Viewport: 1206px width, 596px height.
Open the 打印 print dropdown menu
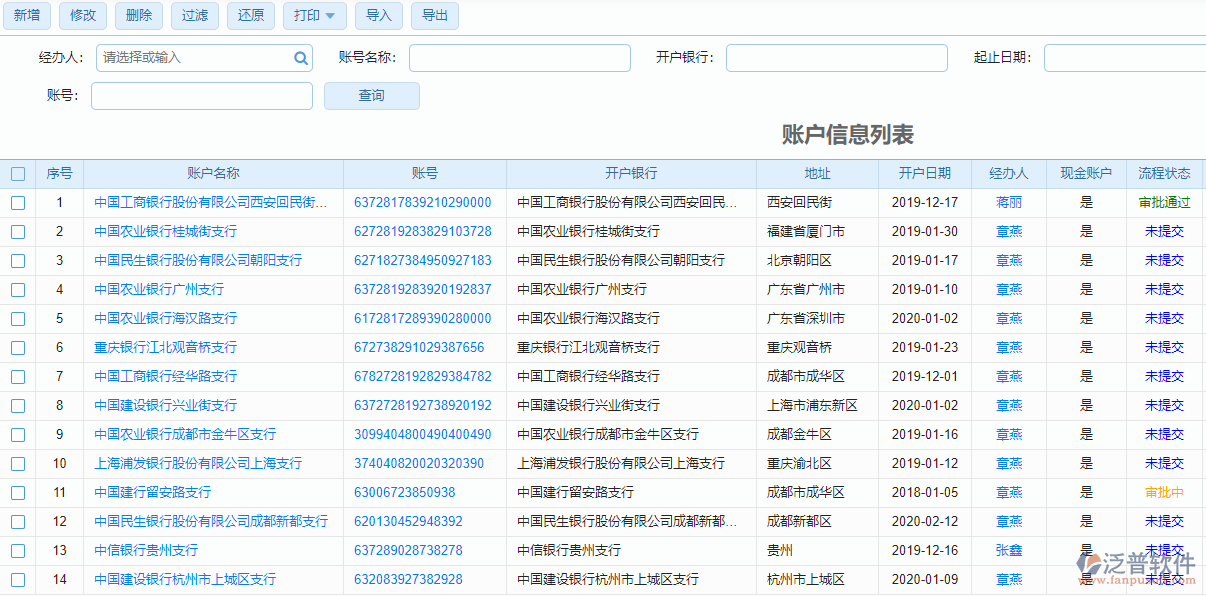pyautogui.click(x=314, y=16)
